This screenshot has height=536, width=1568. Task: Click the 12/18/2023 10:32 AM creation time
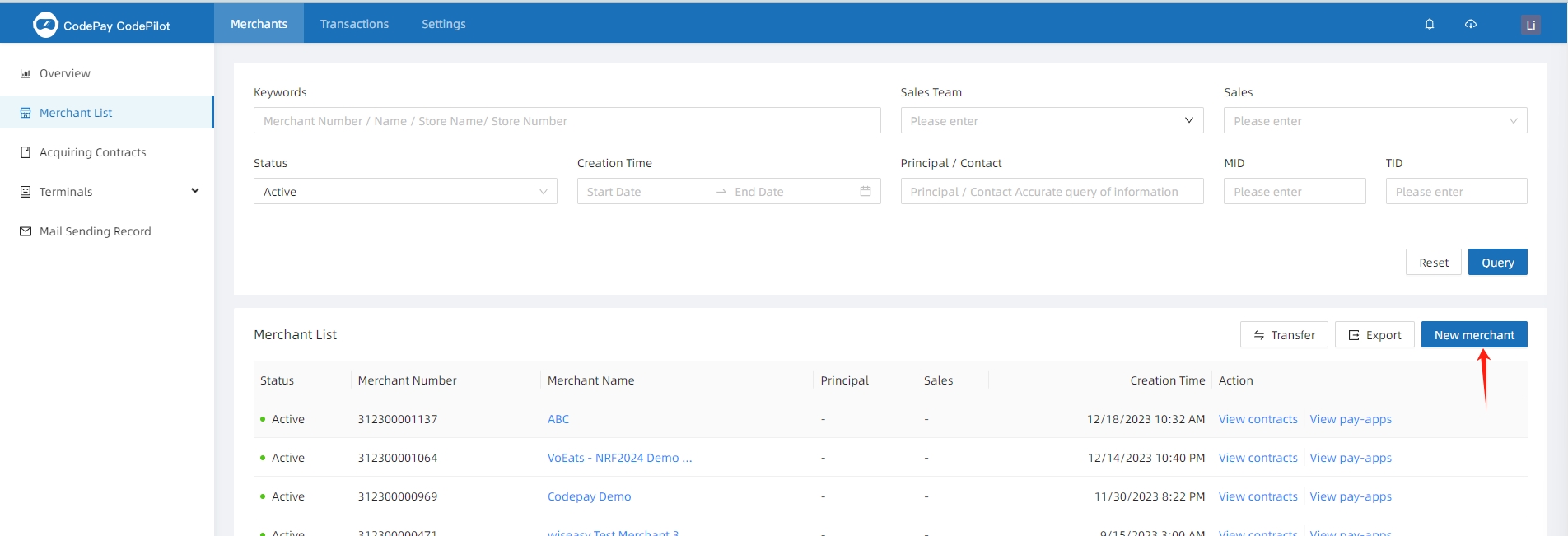click(1146, 419)
